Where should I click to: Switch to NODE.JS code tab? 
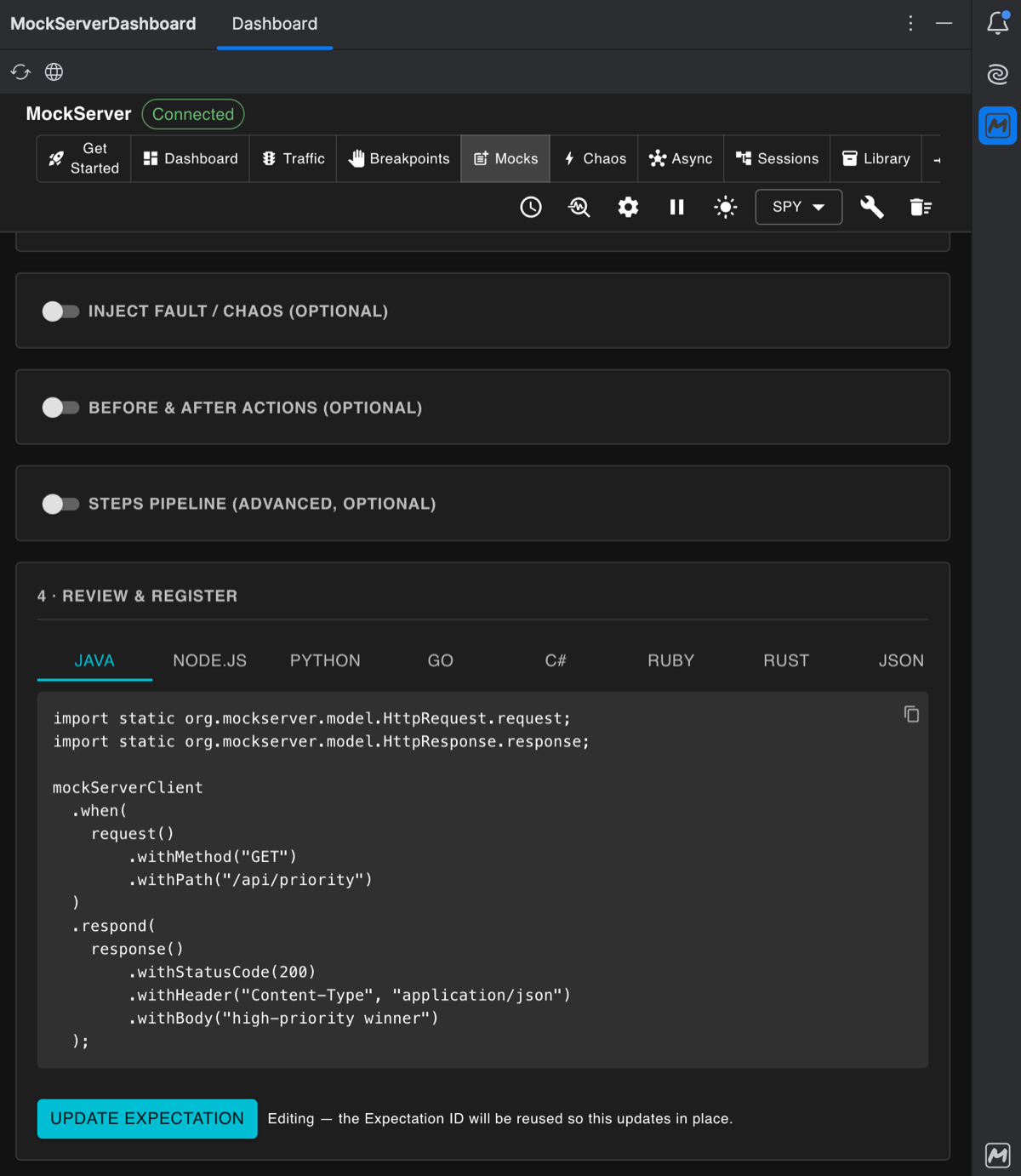tap(210, 660)
